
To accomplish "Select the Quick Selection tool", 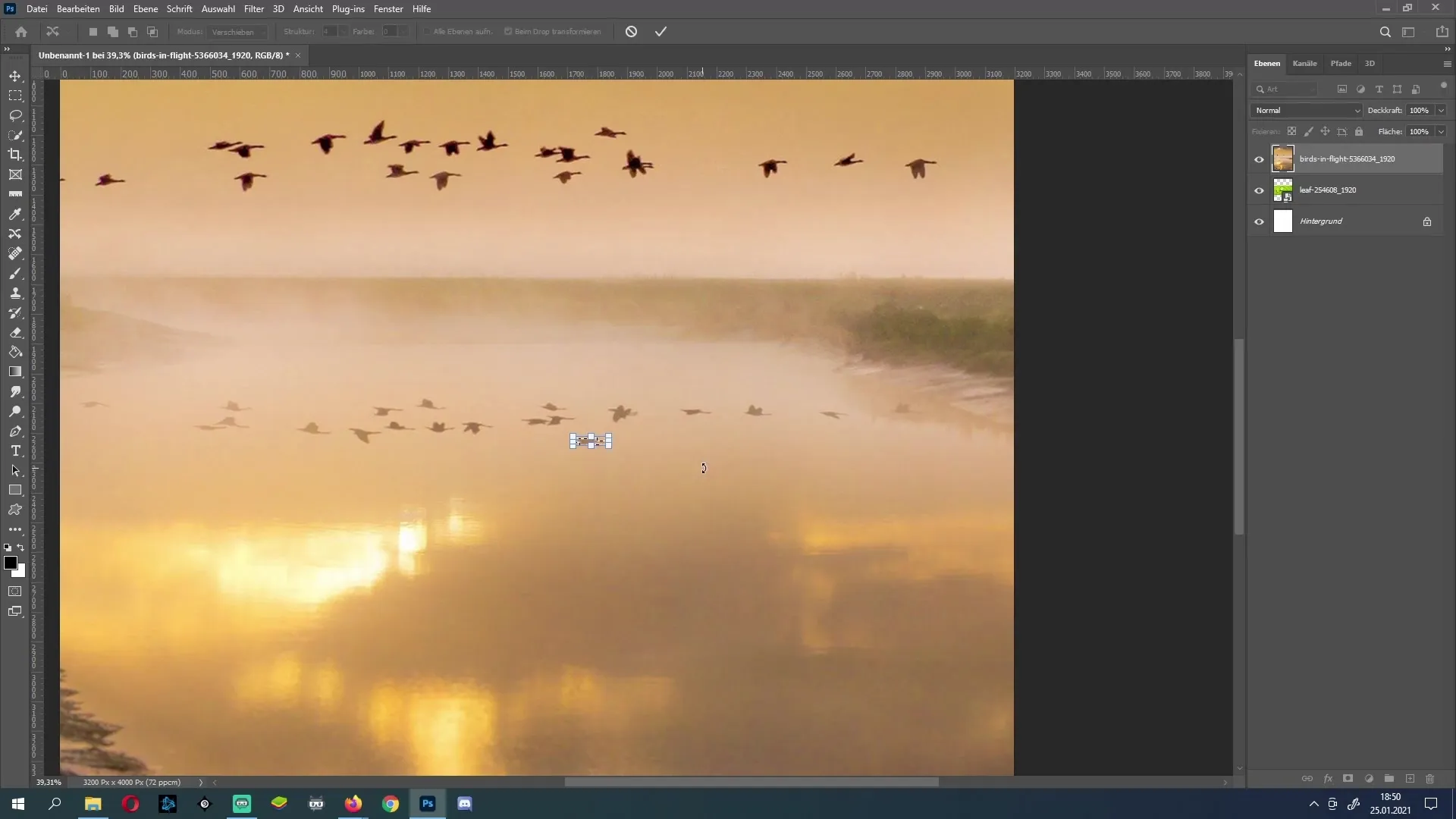I will [15, 135].
